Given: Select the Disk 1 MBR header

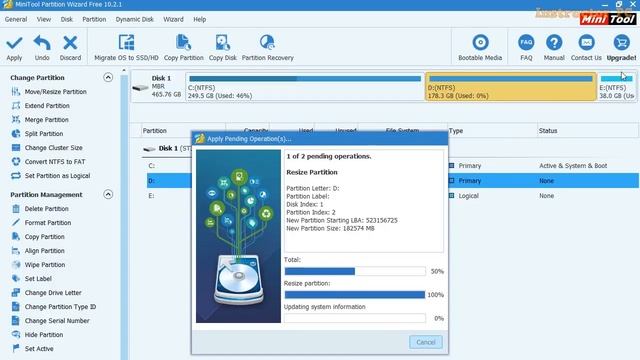Looking at the screenshot, I should coord(158,86).
